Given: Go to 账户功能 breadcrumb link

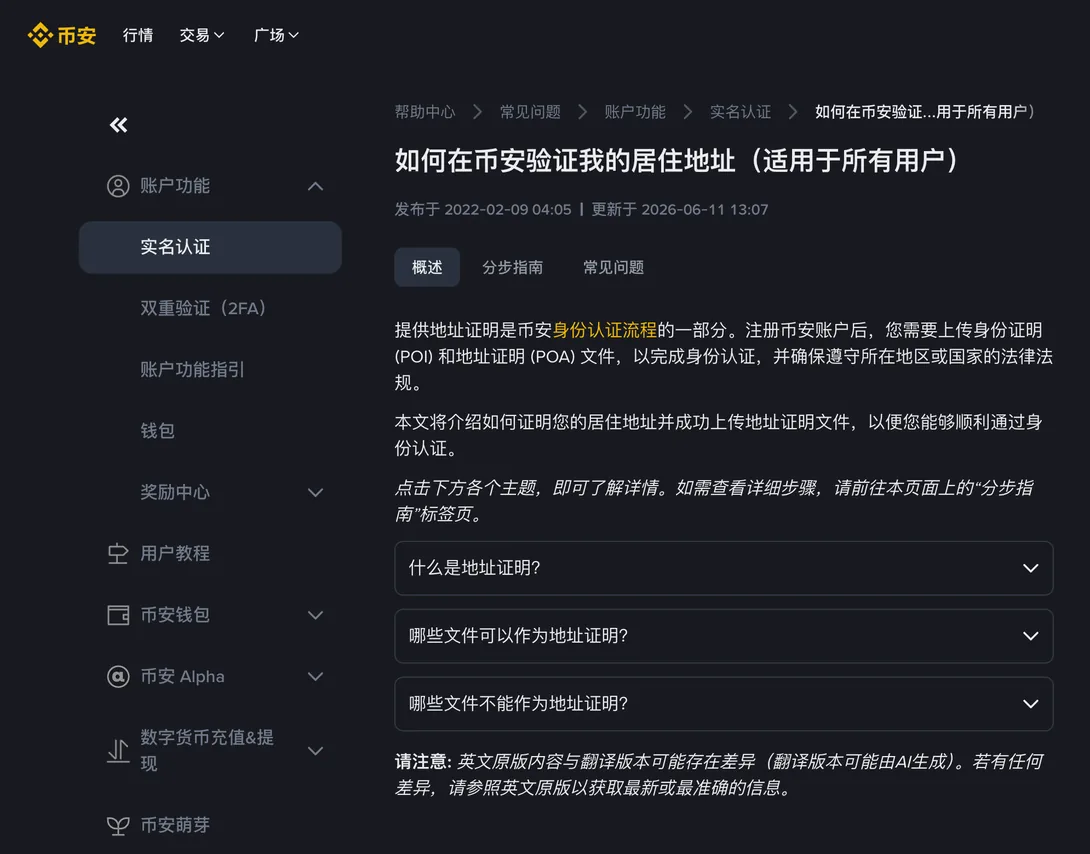Looking at the screenshot, I should pyautogui.click(x=635, y=112).
